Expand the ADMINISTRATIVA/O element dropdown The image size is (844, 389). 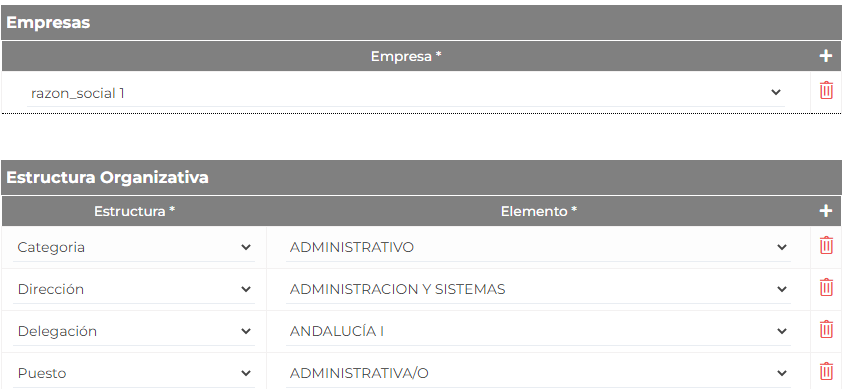point(538,373)
